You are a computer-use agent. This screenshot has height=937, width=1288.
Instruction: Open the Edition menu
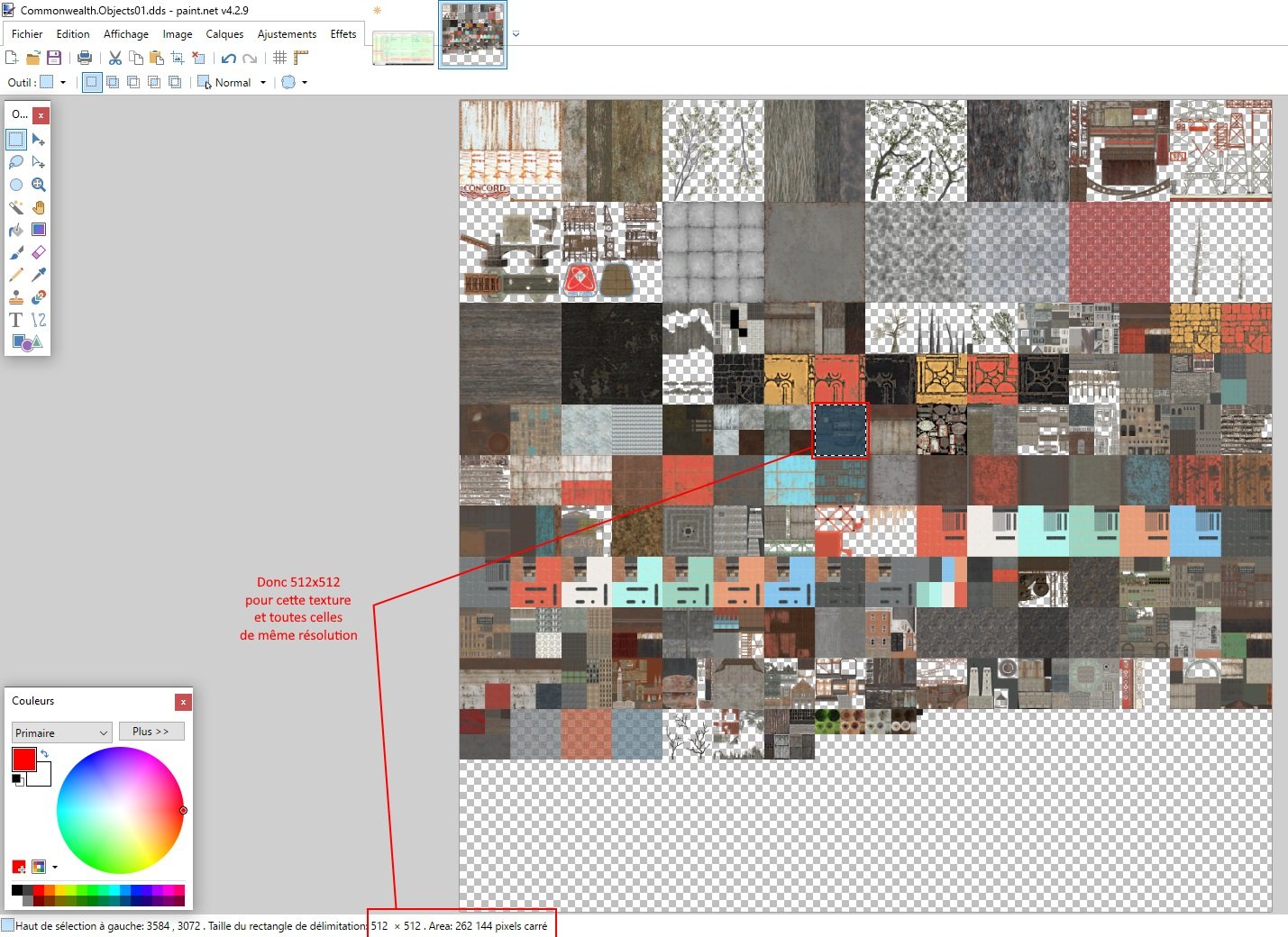73,34
